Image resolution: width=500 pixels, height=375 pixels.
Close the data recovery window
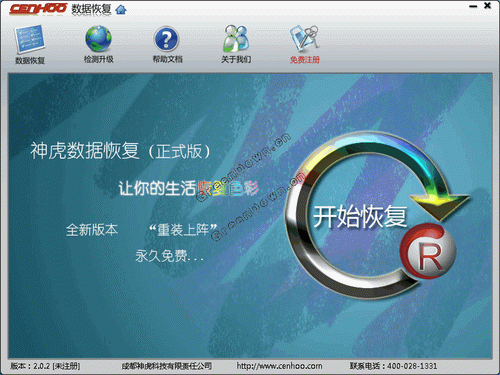[487, 5]
